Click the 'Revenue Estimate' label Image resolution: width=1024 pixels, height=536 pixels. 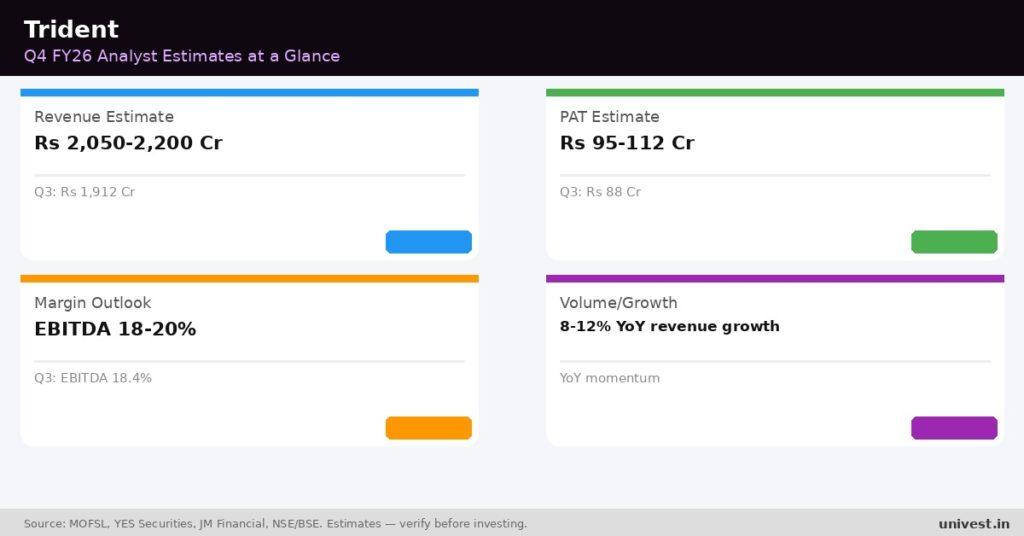pyautogui.click(x=104, y=117)
